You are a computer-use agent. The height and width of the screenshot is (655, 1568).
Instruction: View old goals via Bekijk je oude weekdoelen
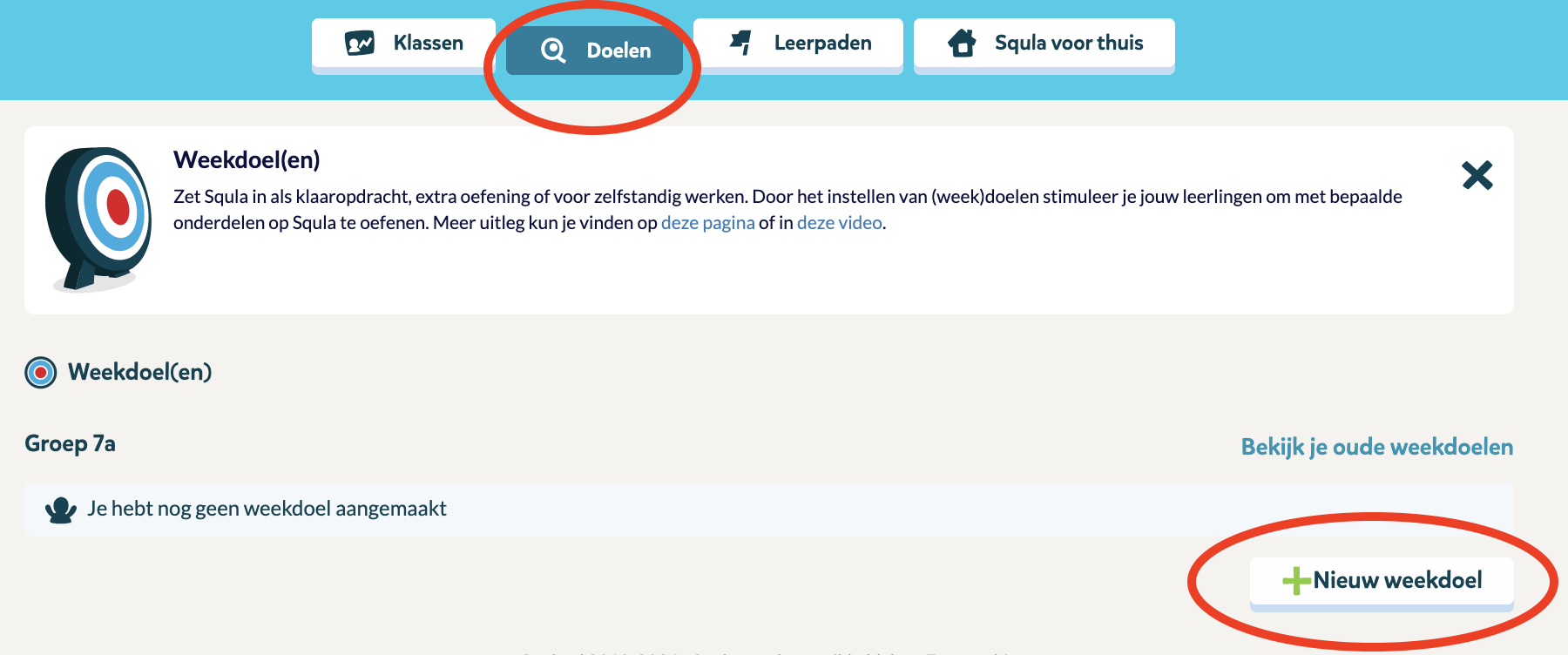click(x=1377, y=447)
